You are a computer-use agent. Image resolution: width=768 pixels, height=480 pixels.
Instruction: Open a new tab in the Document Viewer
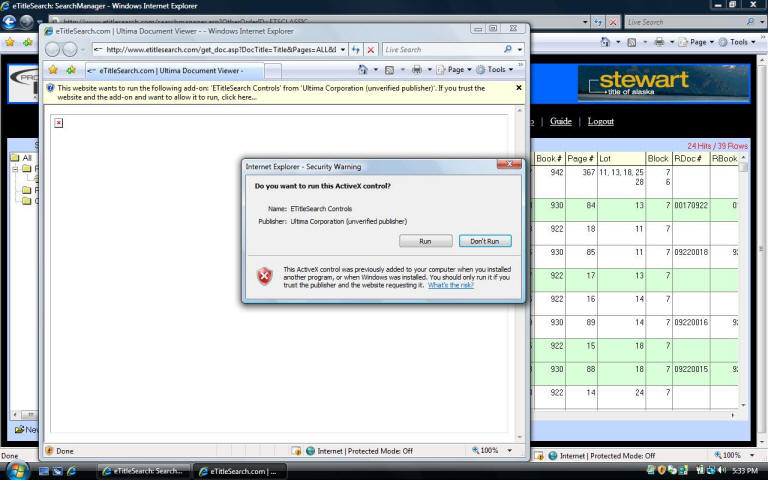[273, 71]
